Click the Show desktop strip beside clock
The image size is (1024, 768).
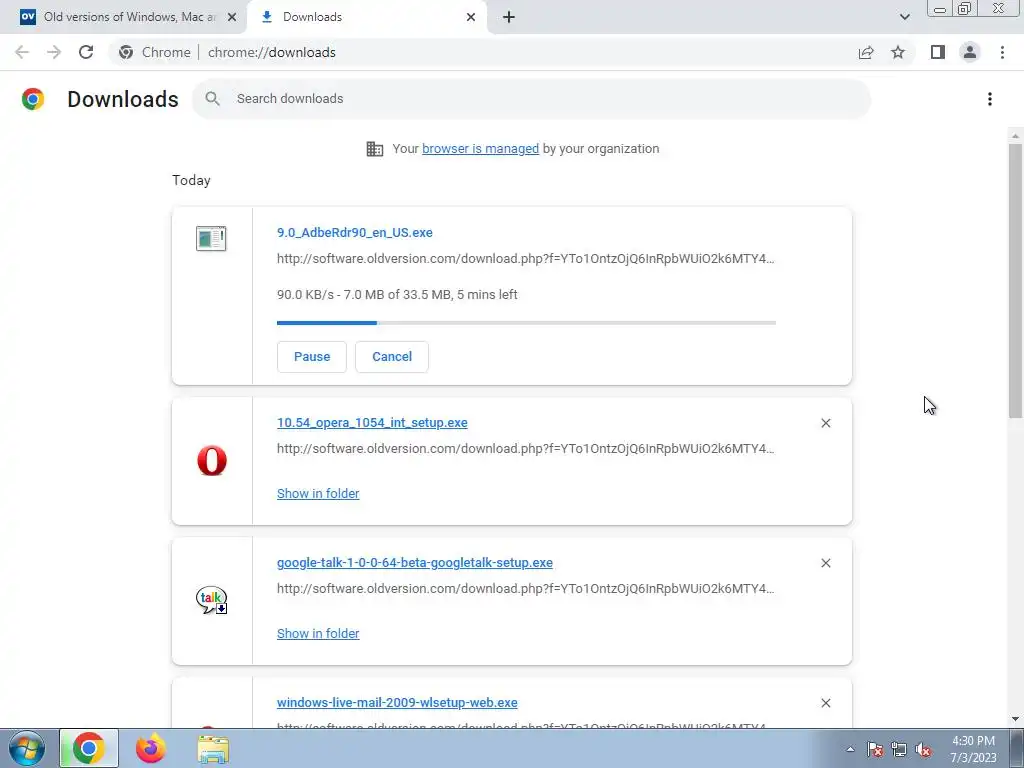point(1017,748)
